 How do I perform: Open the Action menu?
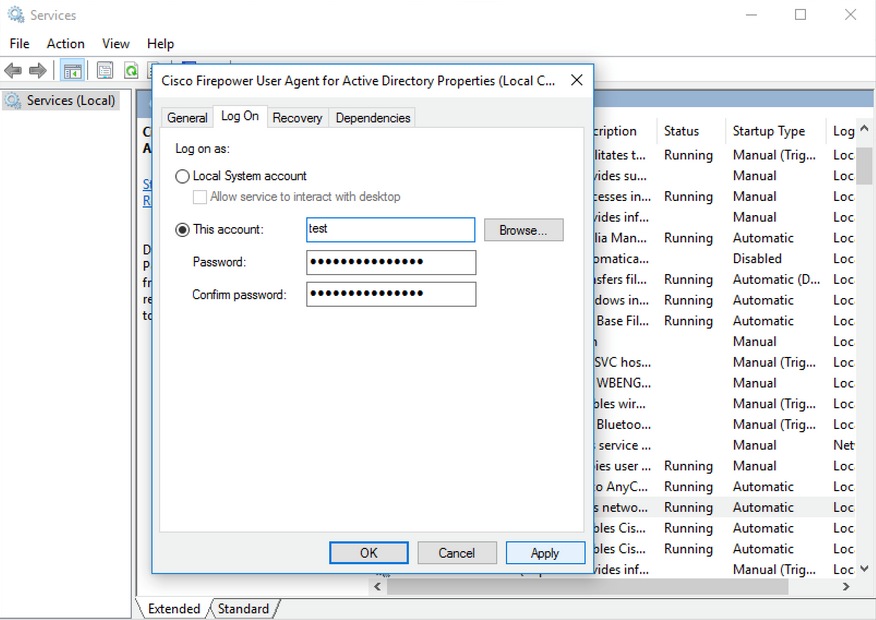click(66, 44)
